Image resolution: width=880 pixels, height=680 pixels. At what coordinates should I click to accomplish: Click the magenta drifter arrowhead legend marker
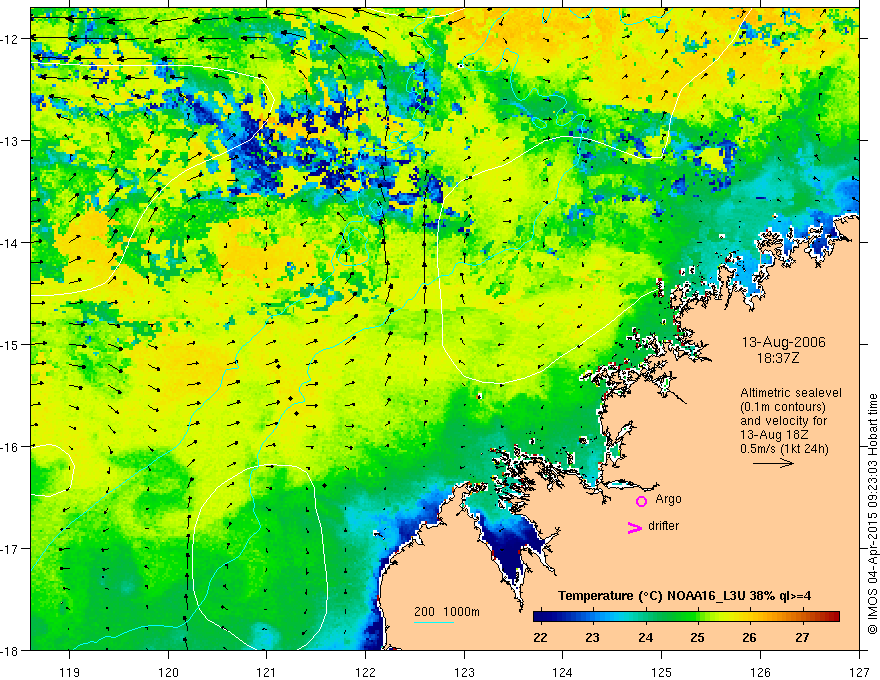[634, 527]
